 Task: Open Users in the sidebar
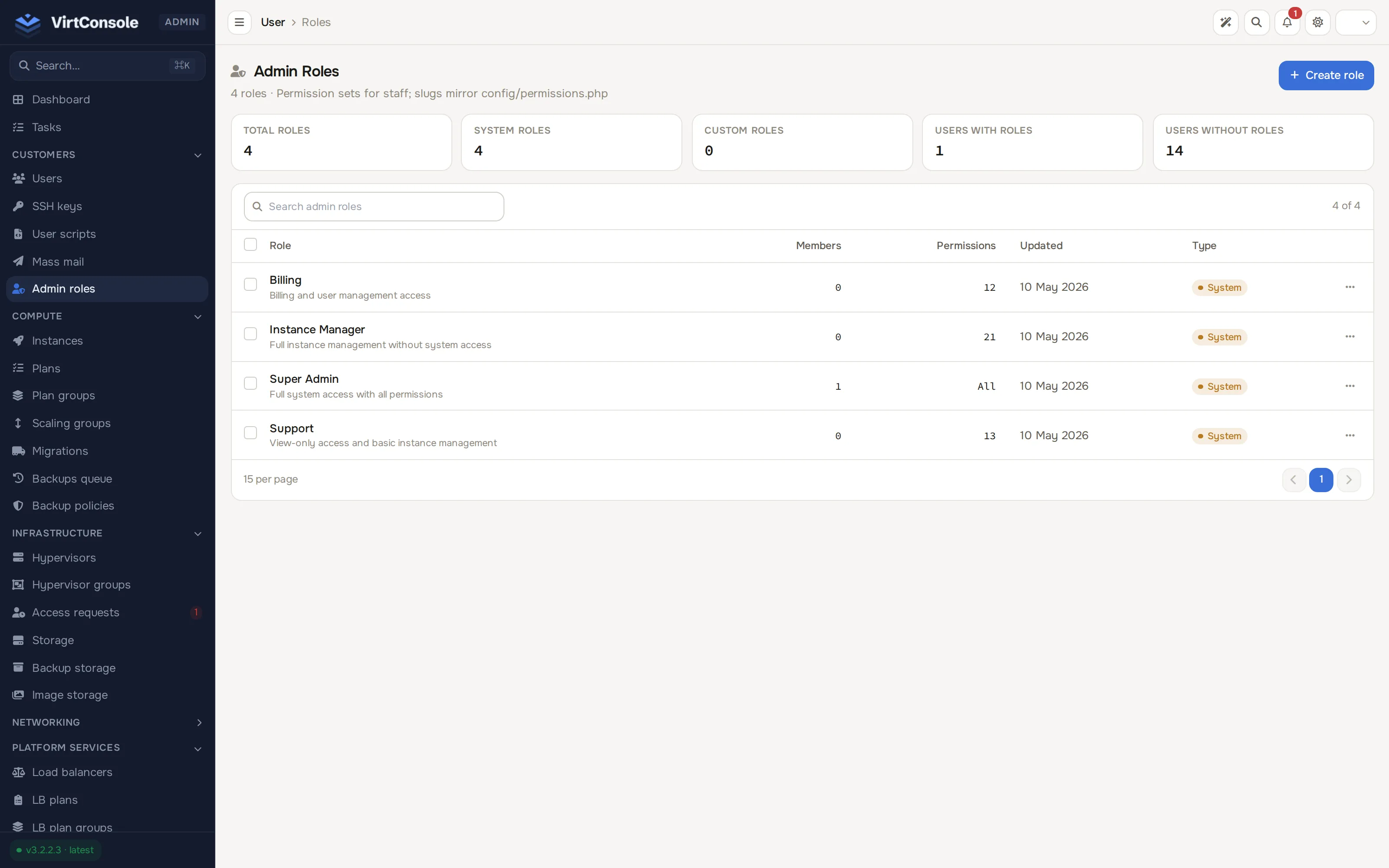pyautogui.click(x=107, y=178)
